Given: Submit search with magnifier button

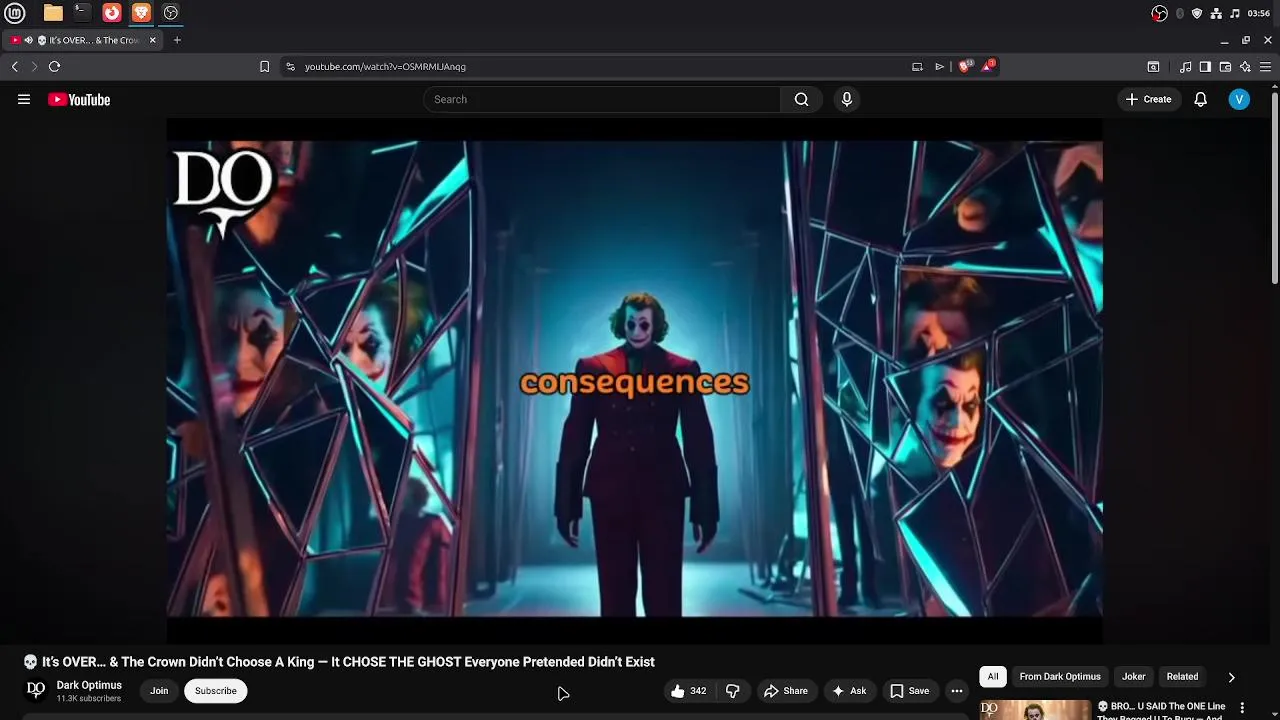Looking at the screenshot, I should coord(801,99).
